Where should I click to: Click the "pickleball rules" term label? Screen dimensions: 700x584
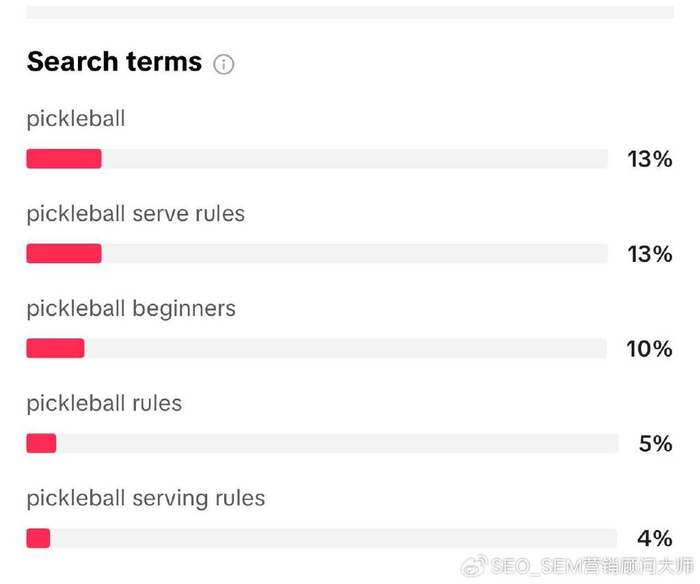click(x=104, y=404)
